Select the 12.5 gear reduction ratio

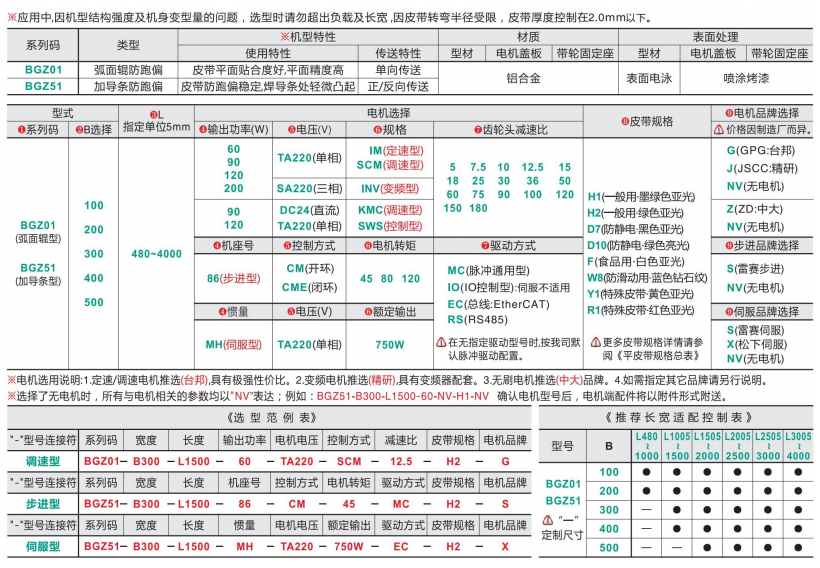[x=532, y=167]
